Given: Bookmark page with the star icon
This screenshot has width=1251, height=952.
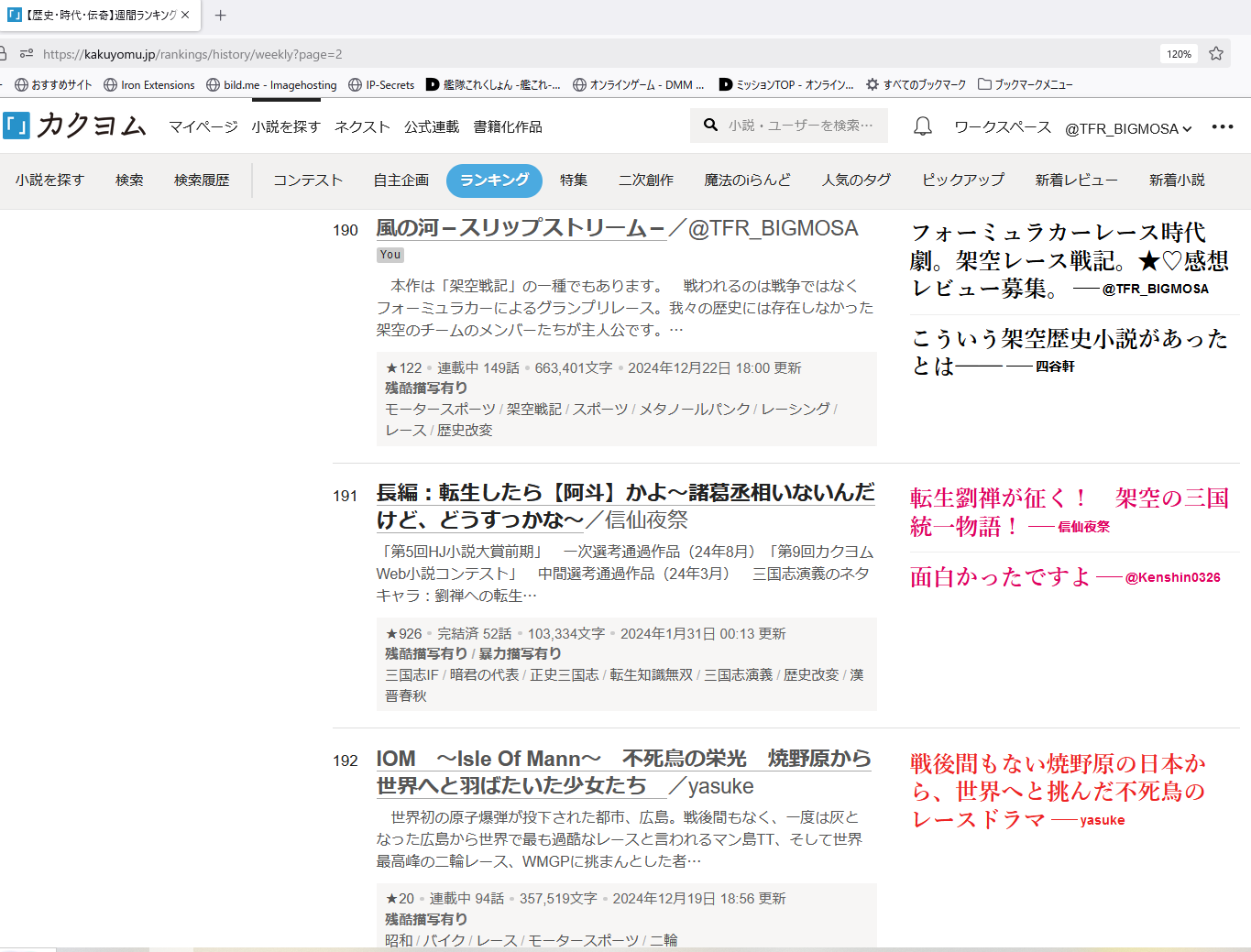Looking at the screenshot, I should (1216, 54).
